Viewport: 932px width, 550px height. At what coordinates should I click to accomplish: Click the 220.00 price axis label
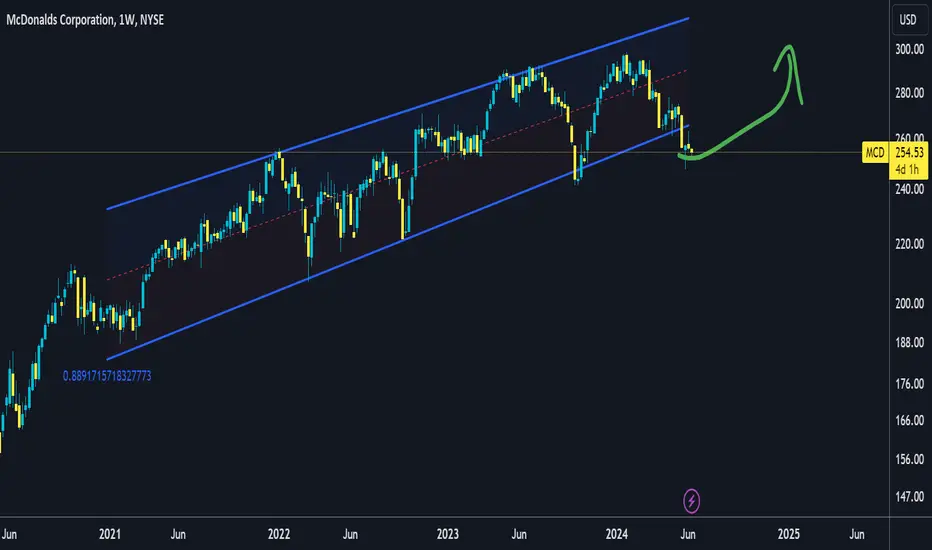pyautogui.click(x=909, y=244)
